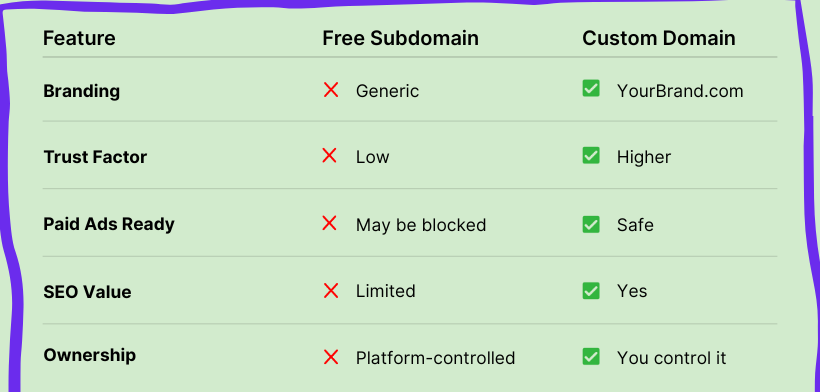Select the green checkmark next to Higher
This screenshot has height=392, width=820.
pos(591,155)
